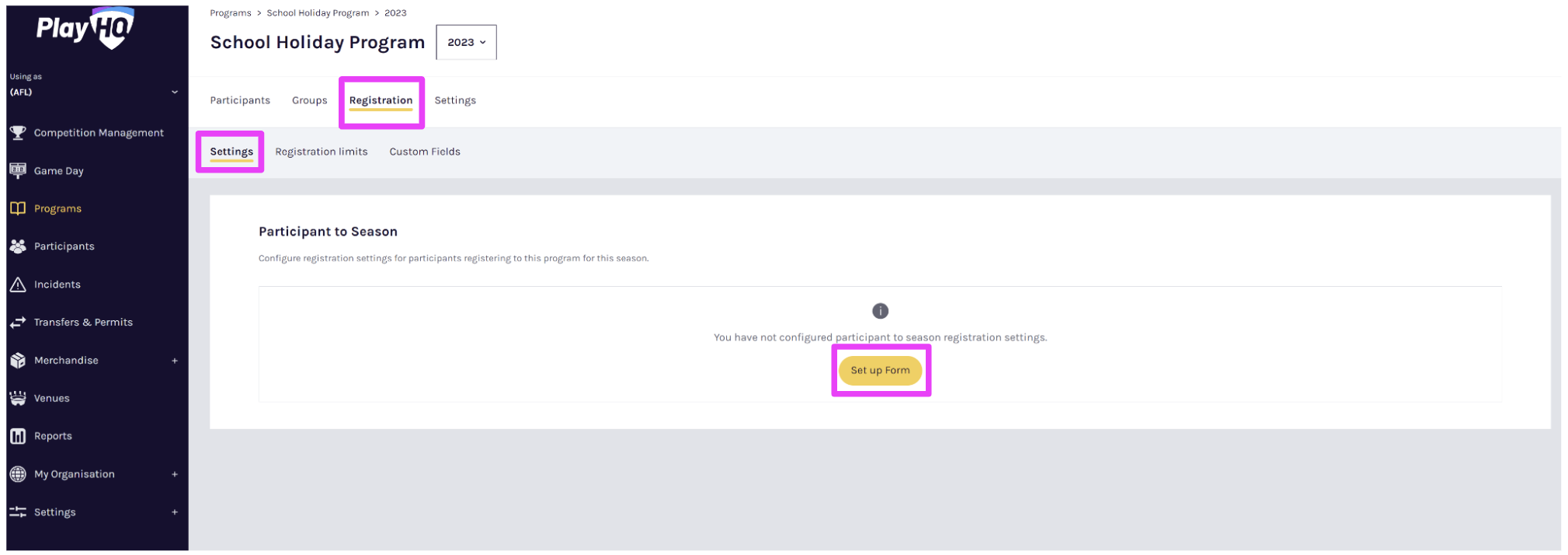Open the 2023 season dropdown
This screenshot has height=555, width=1568.
(466, 43)
